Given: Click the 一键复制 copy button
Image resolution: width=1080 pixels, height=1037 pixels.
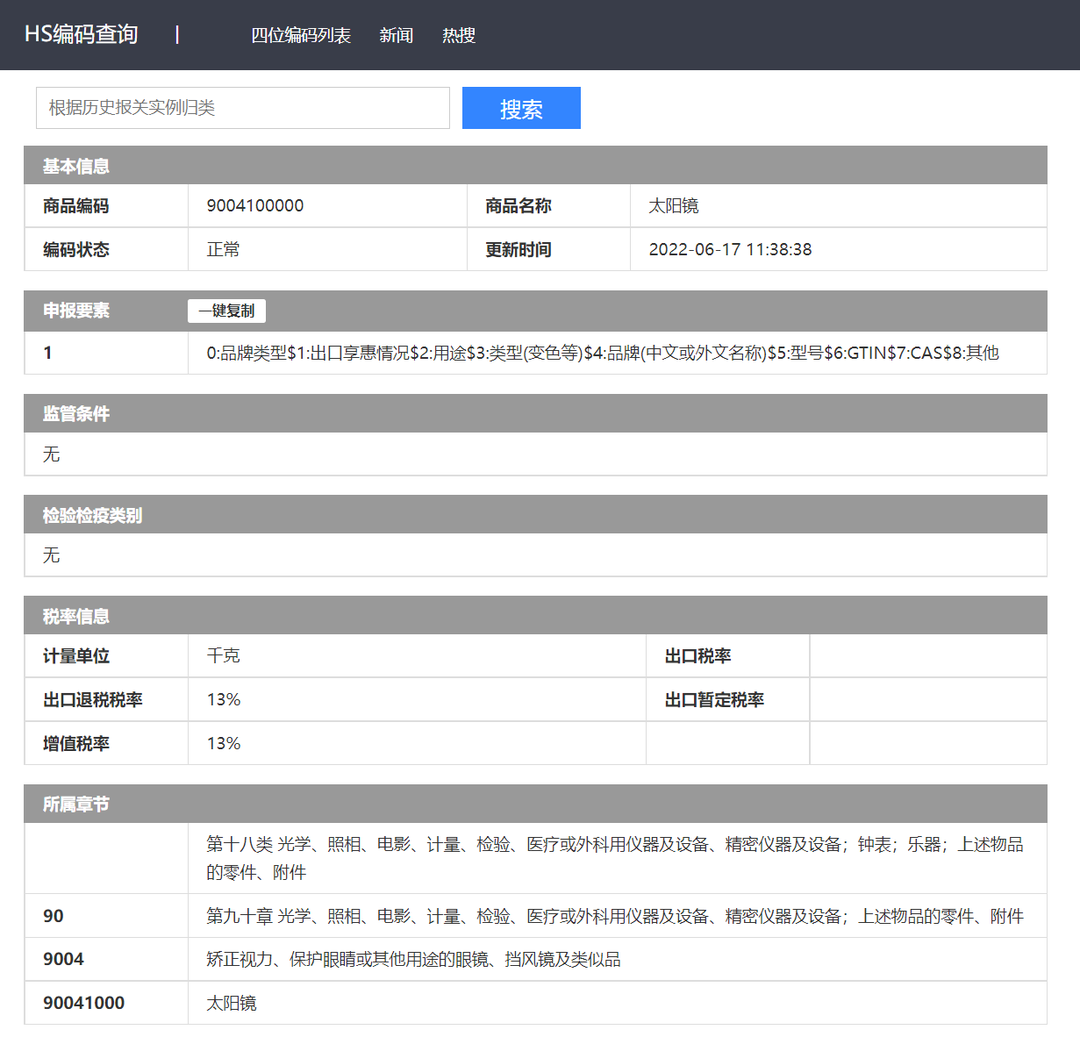Looking at the screenshot, I should 226,311.
